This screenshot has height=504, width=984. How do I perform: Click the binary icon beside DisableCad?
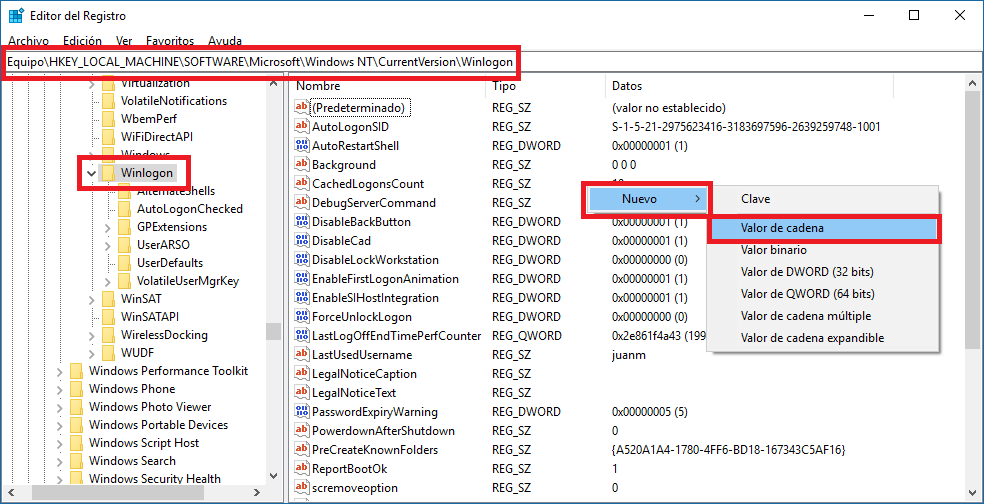pos(302,240)
